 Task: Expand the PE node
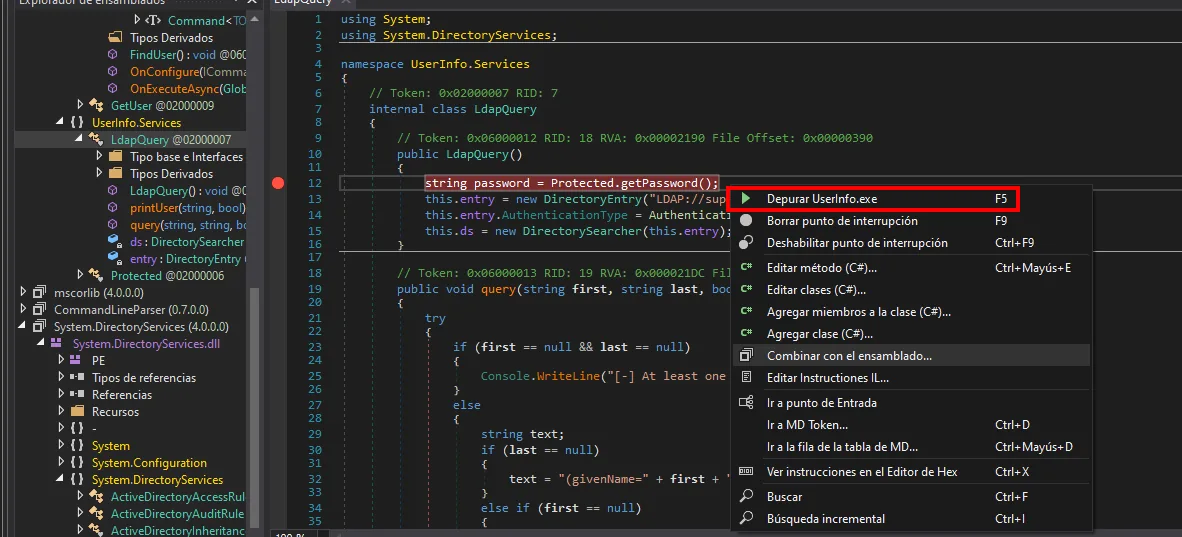pyautogui.click(x=62, y=361)
